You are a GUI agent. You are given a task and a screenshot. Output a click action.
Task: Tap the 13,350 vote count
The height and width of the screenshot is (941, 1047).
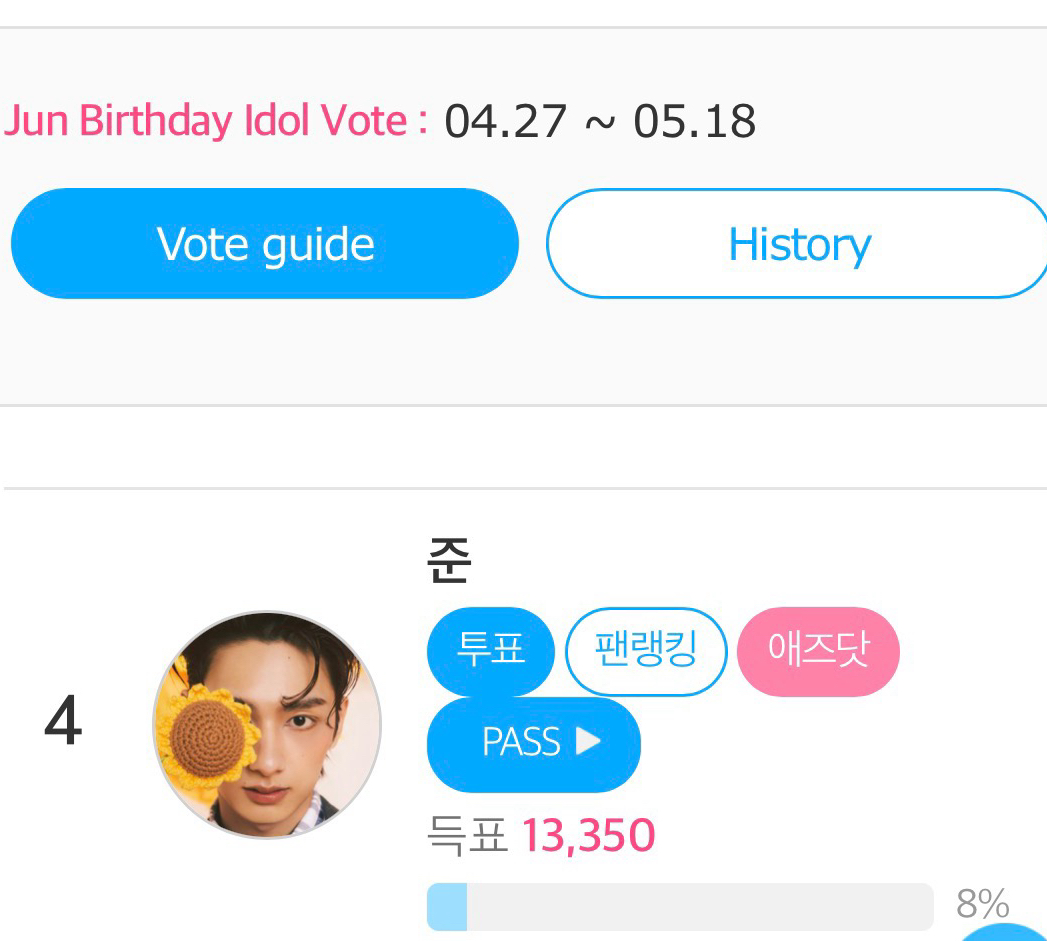tap(588, 836)
